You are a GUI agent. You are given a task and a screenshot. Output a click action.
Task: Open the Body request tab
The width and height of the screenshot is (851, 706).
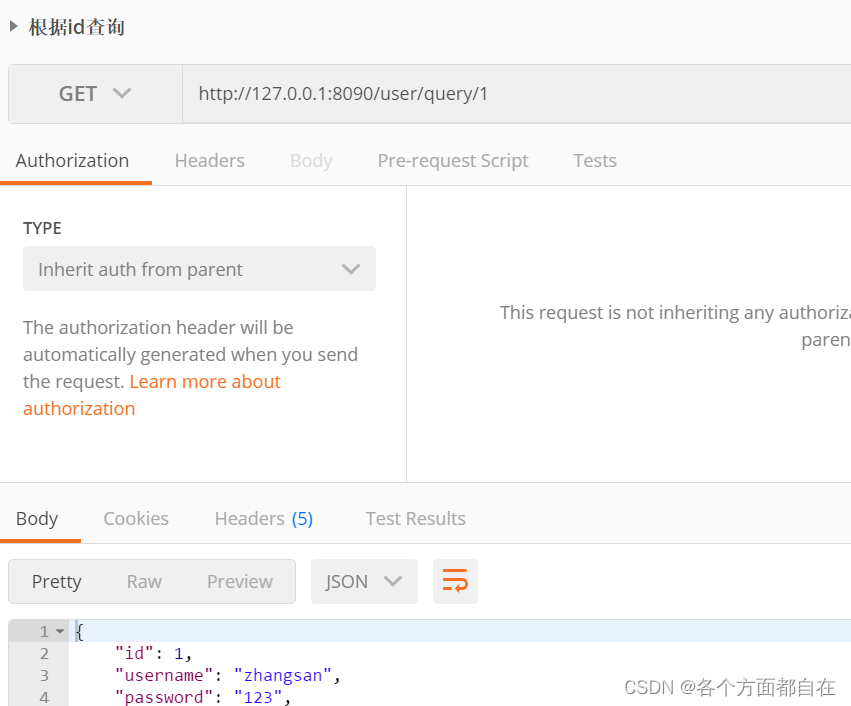[310, 160]
